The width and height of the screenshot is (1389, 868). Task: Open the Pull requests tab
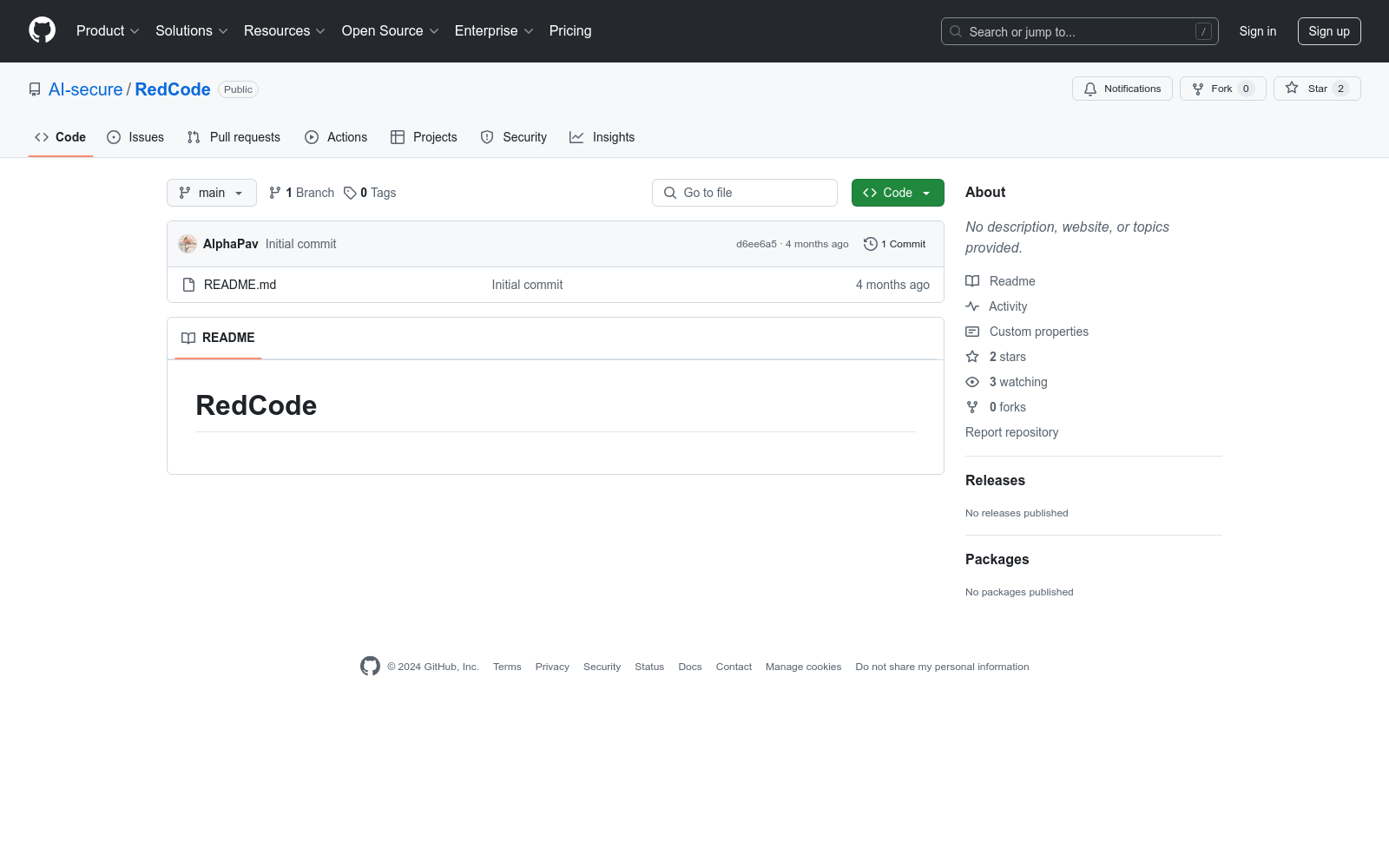coord(234,137)
